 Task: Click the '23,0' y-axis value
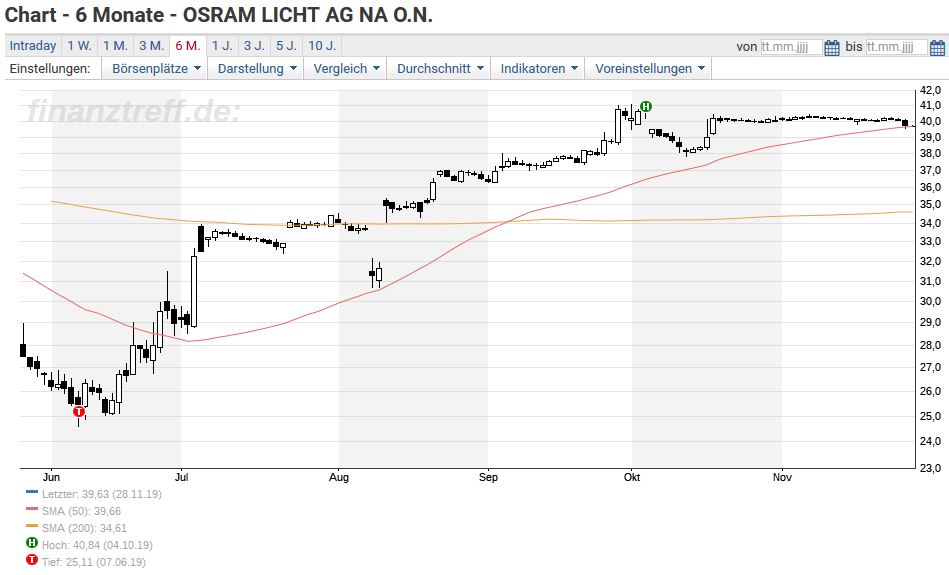point(930,468)
